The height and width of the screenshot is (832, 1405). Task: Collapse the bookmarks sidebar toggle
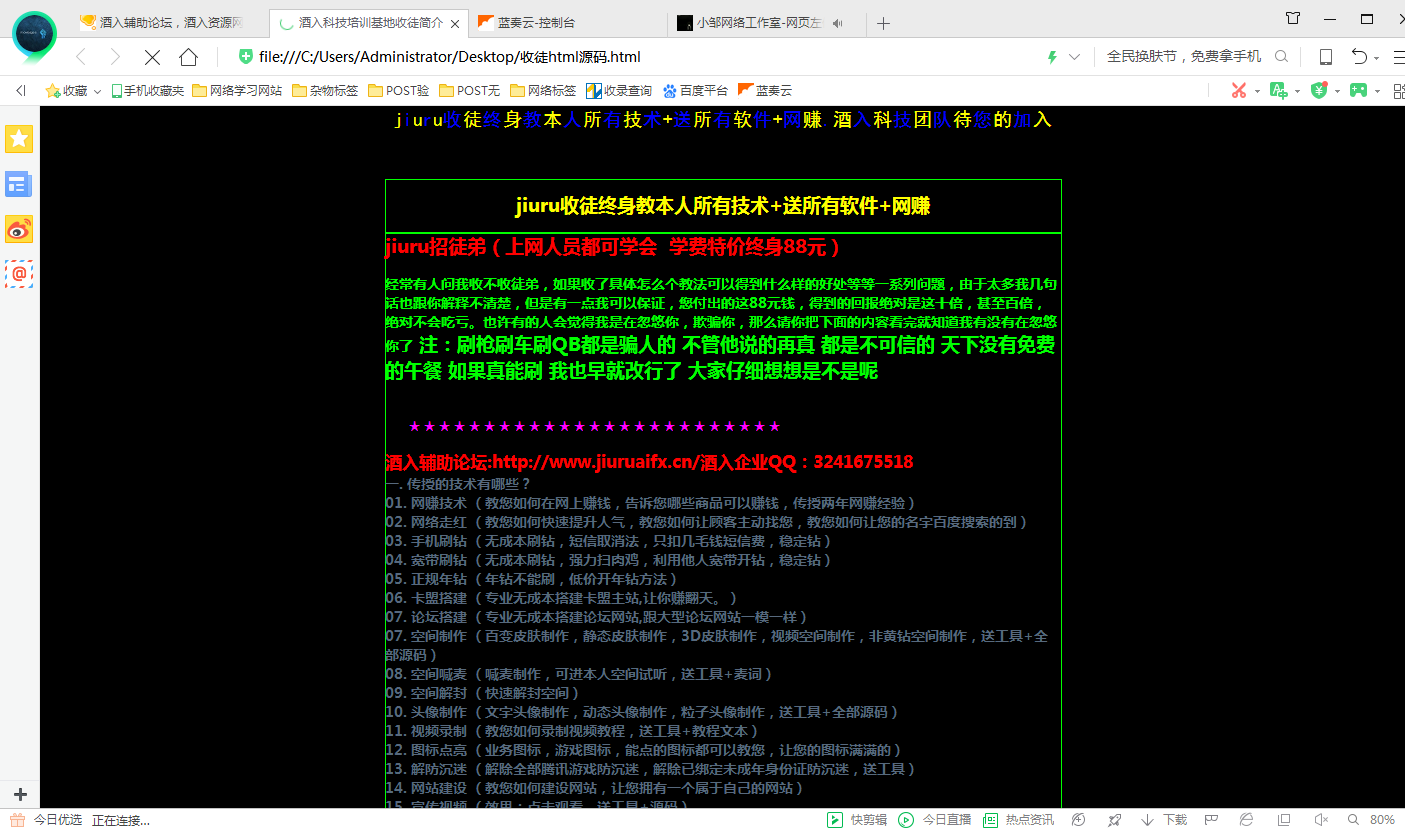pos(20,91)
